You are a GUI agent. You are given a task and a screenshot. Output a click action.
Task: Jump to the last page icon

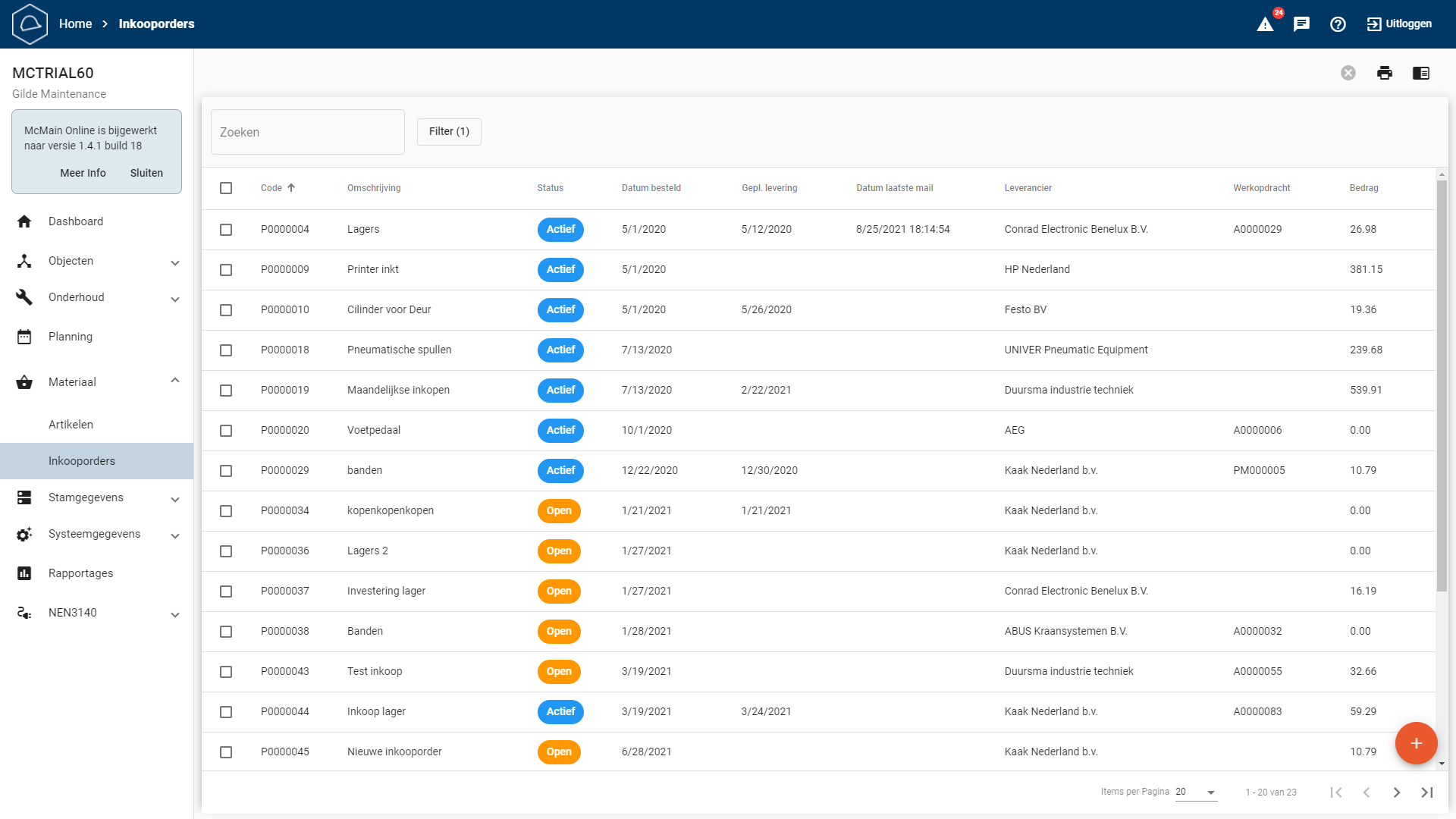[1426, 792]
